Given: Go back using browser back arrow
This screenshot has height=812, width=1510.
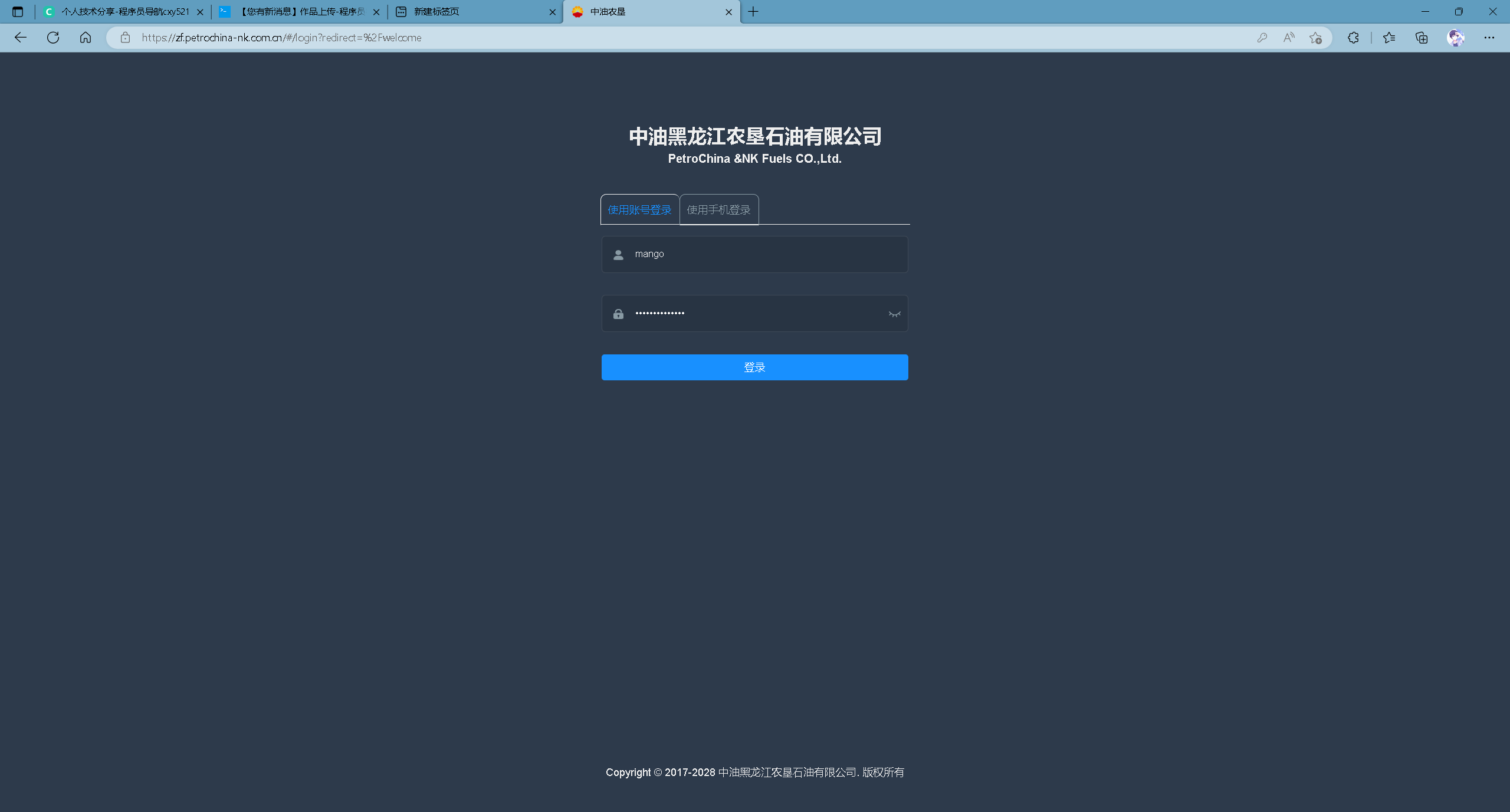Looking at the screenshot, I should [21, 38].
